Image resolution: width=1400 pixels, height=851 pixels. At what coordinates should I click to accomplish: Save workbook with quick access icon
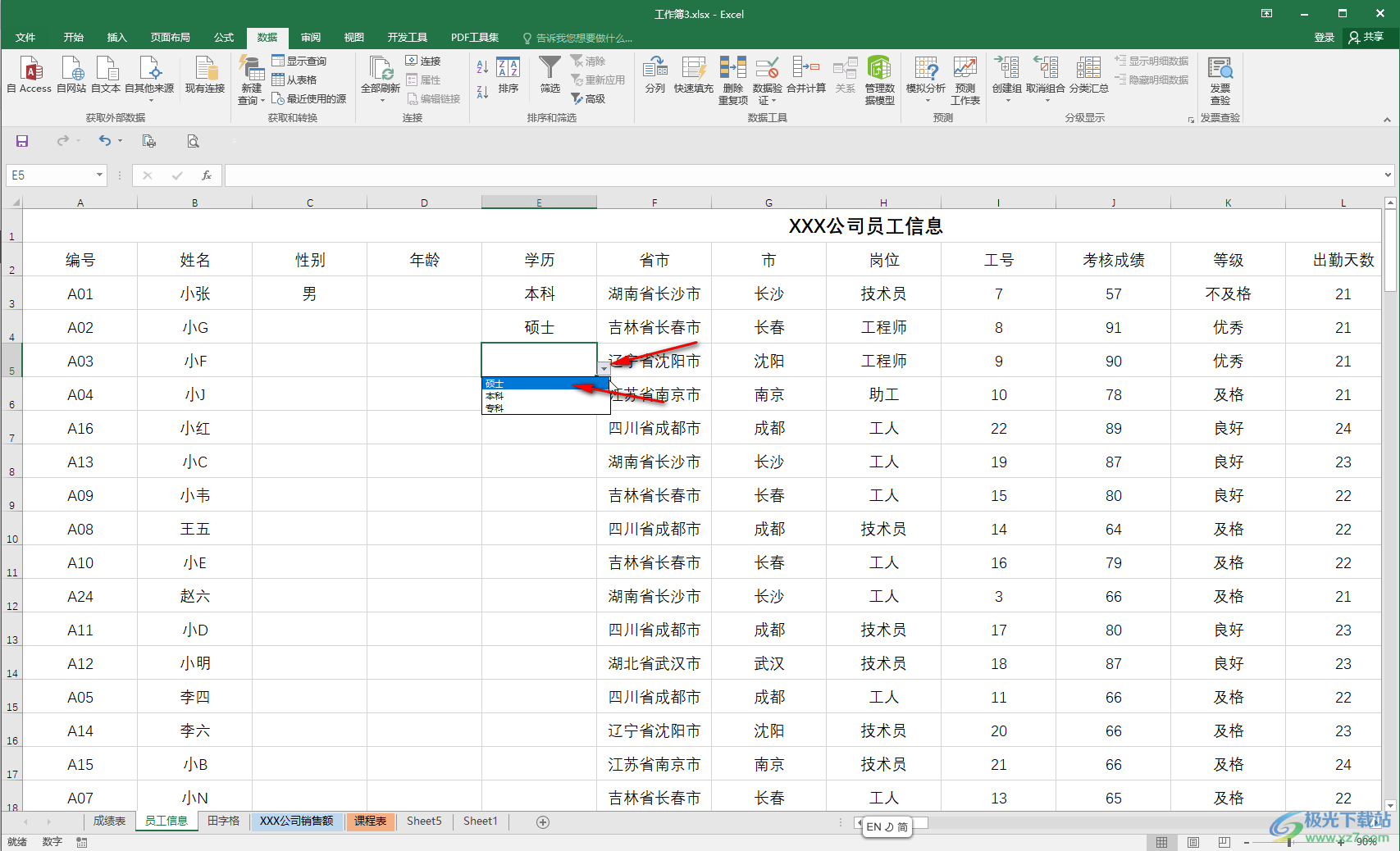22,141
